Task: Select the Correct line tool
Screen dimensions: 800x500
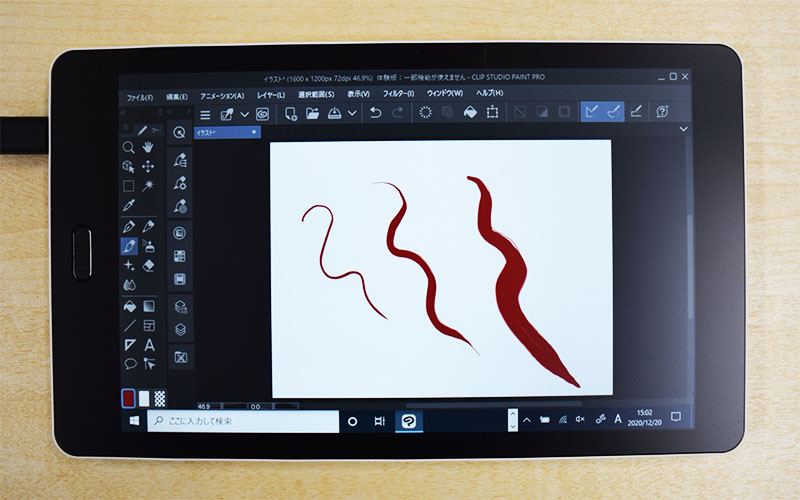Action: [149, 364]
